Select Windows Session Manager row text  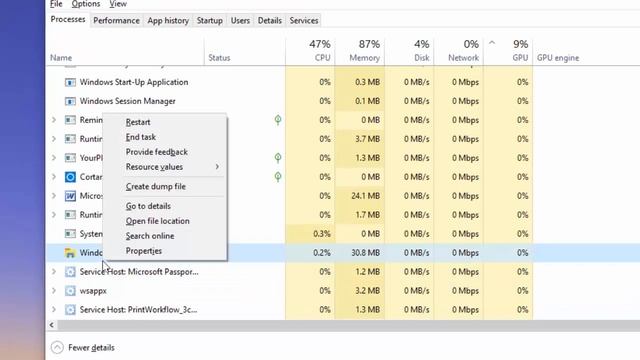coord(127,101)
